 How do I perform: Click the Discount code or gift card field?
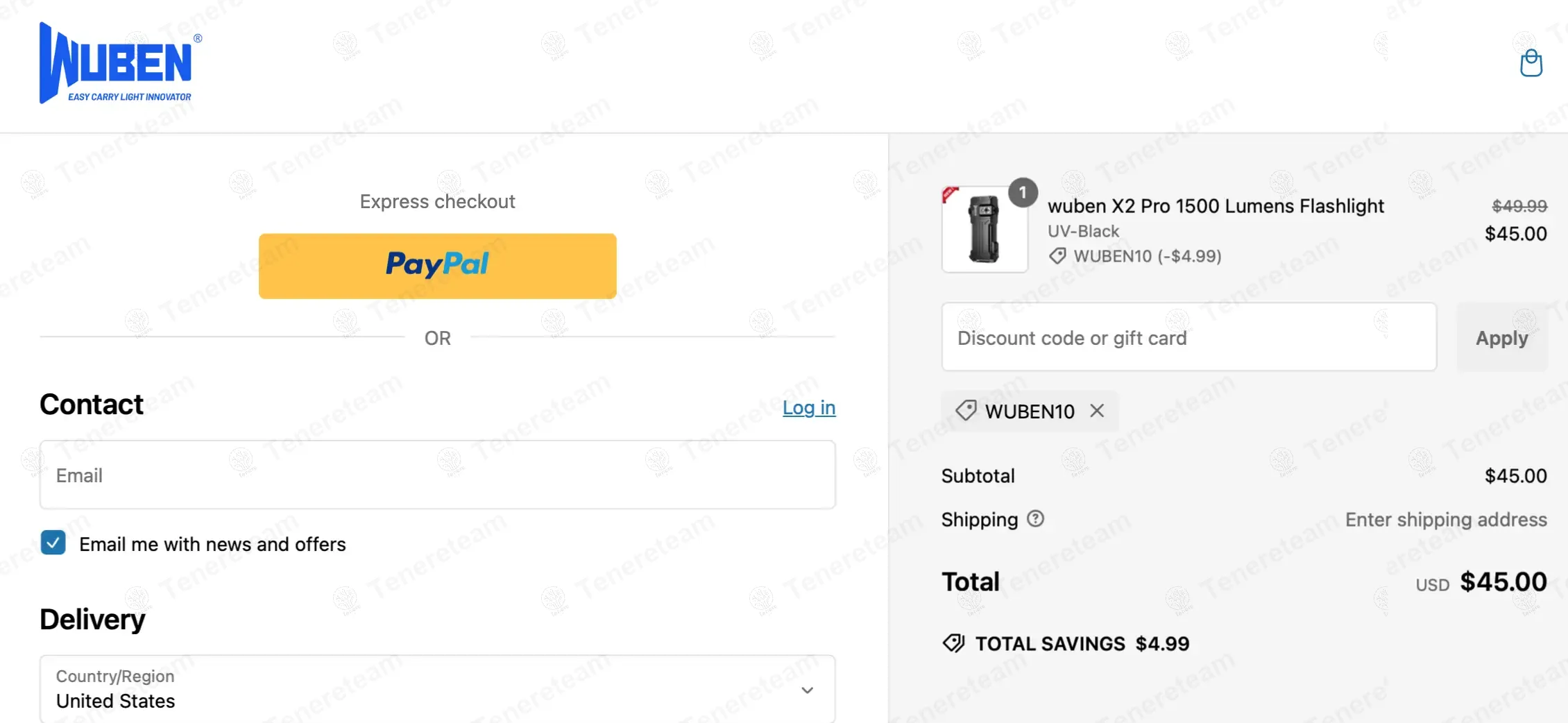click(x=1188, y=337)
